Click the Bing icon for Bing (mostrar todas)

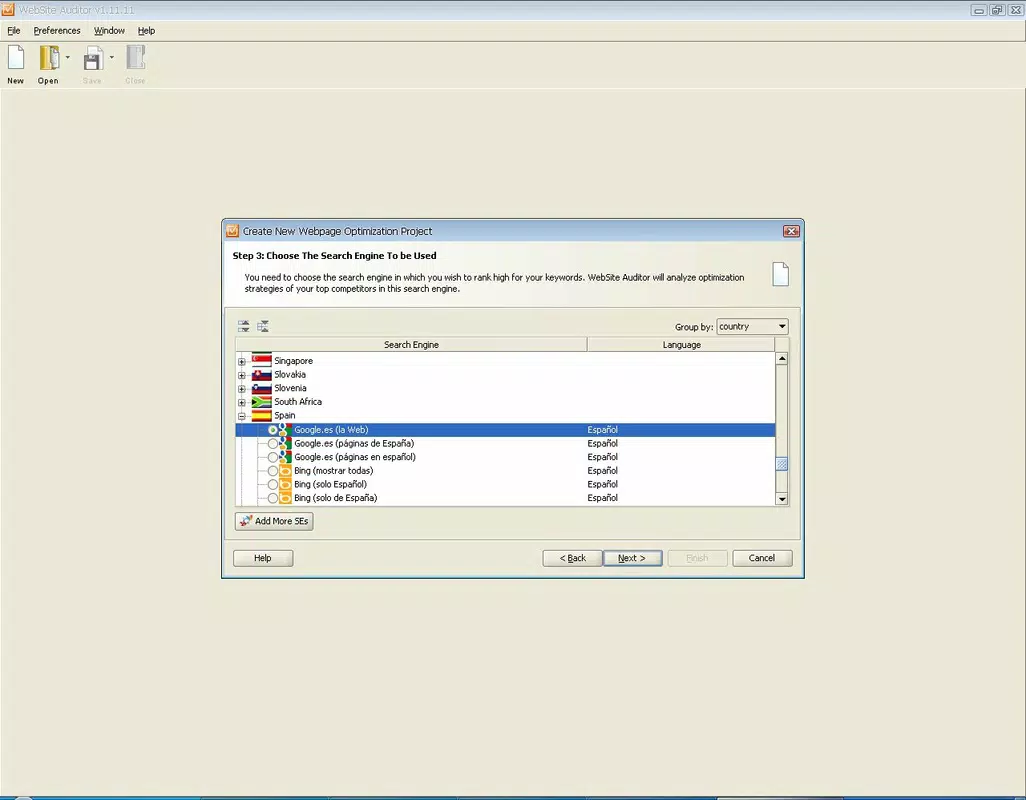[285, 471]
